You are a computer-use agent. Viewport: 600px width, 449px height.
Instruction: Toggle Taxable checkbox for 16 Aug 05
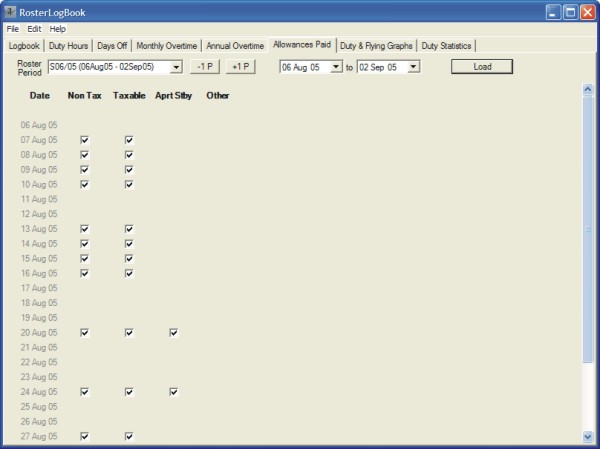(x=129, y=273)
